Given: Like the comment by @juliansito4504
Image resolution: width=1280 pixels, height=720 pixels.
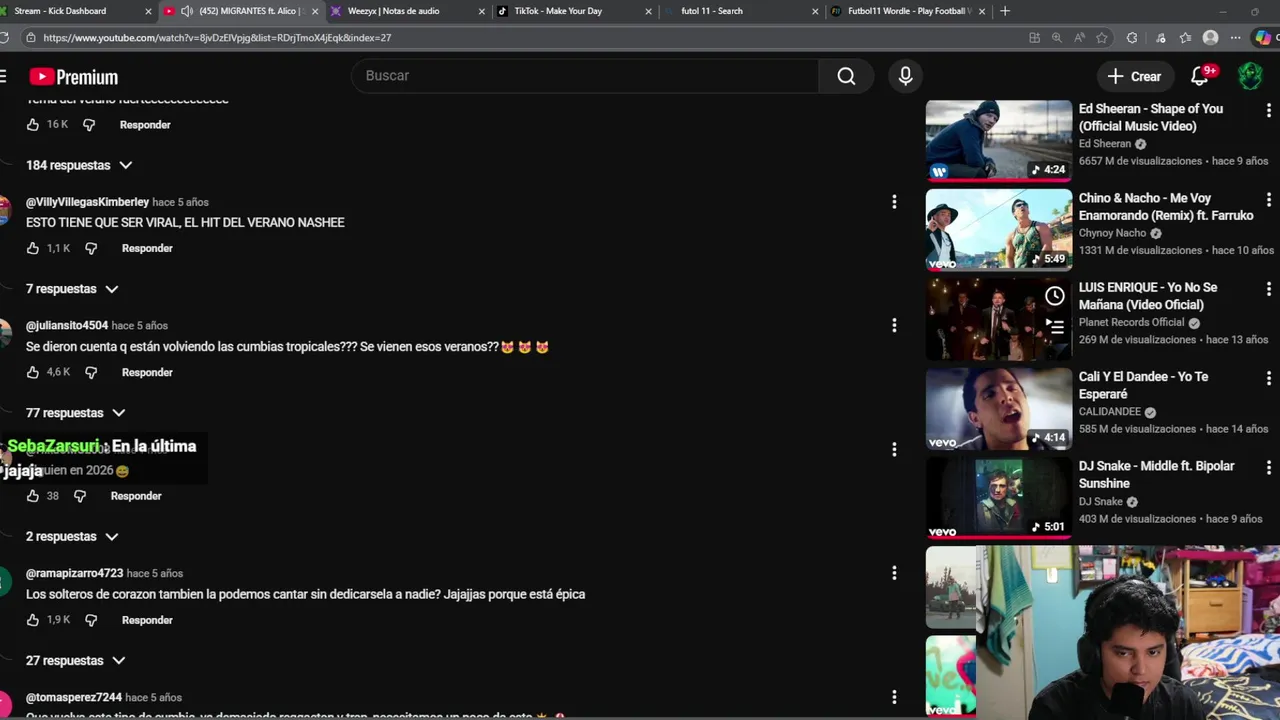Looking at the screenshot, I should point(33,372).
